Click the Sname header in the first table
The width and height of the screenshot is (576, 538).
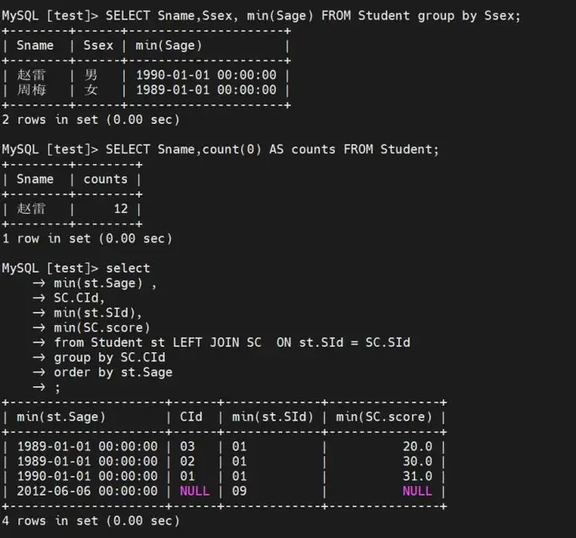click(35, 46)
